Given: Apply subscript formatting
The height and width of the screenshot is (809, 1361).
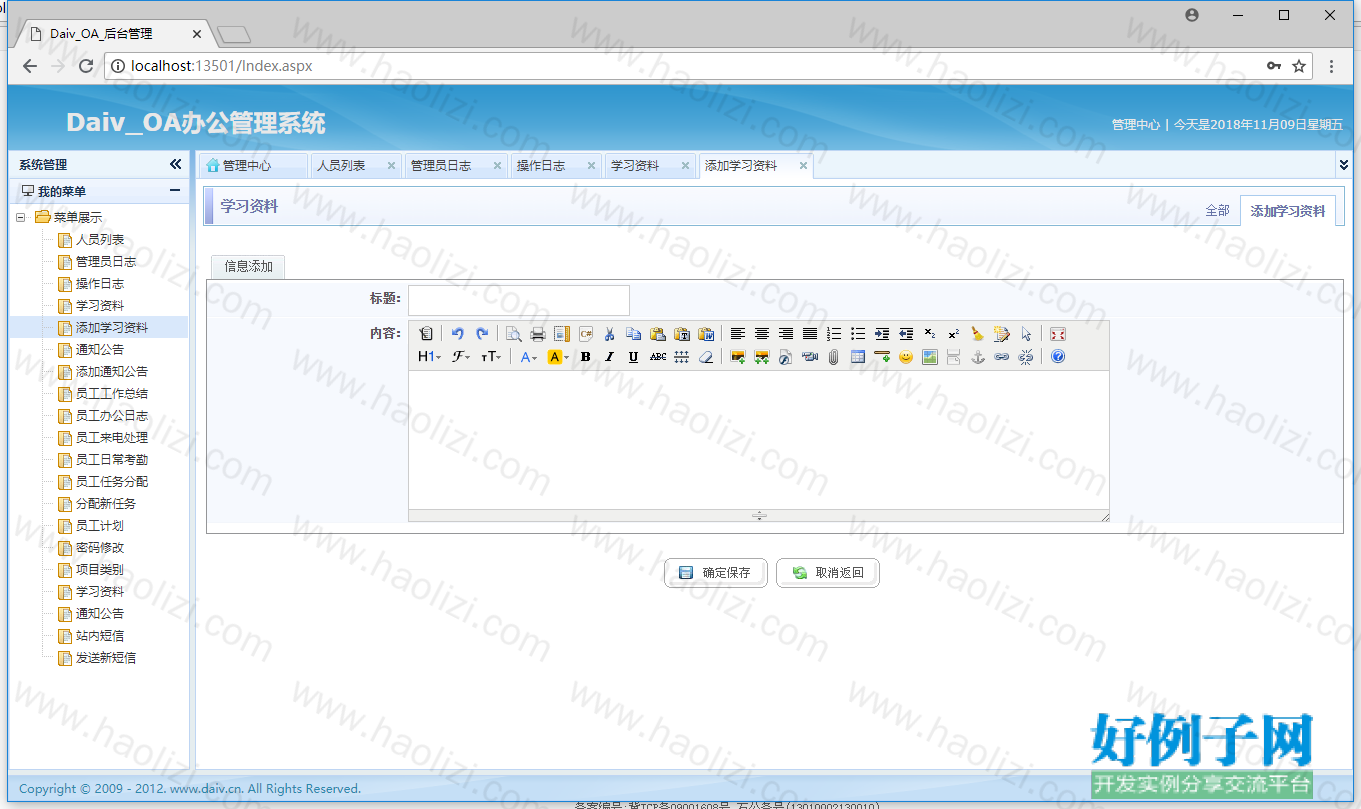Looking at the screenshot, I should point(930,334).
